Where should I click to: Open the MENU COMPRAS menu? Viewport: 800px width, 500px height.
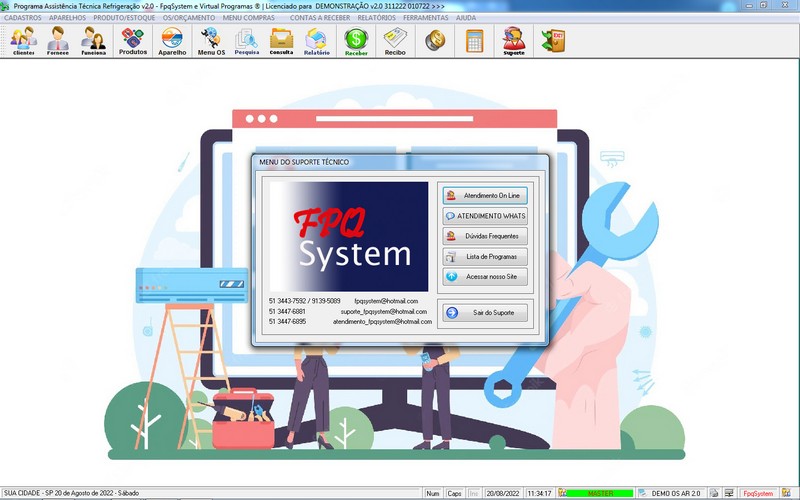click(x=248, y=17)
